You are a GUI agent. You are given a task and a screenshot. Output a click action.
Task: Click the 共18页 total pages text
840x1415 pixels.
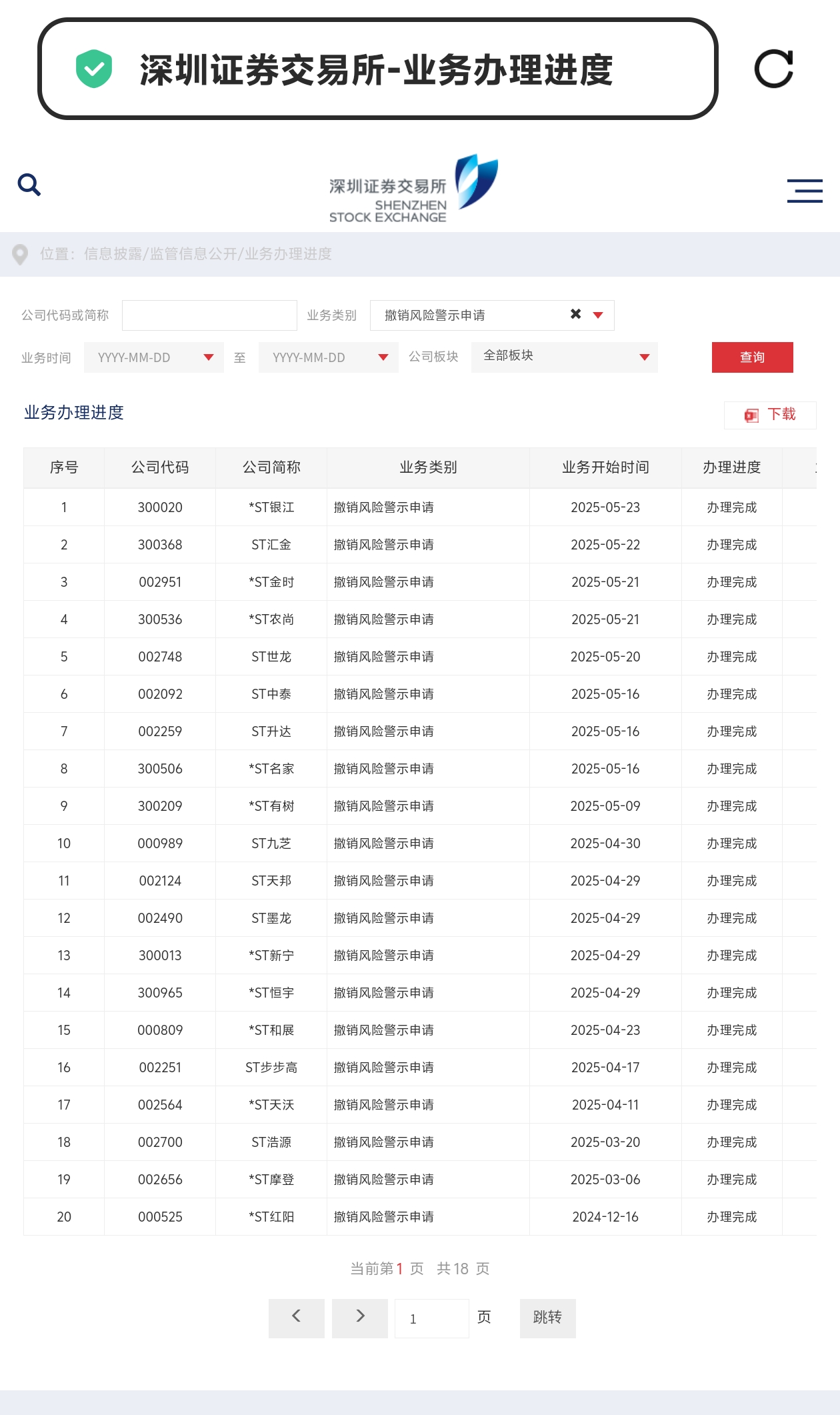[463, 1268]
